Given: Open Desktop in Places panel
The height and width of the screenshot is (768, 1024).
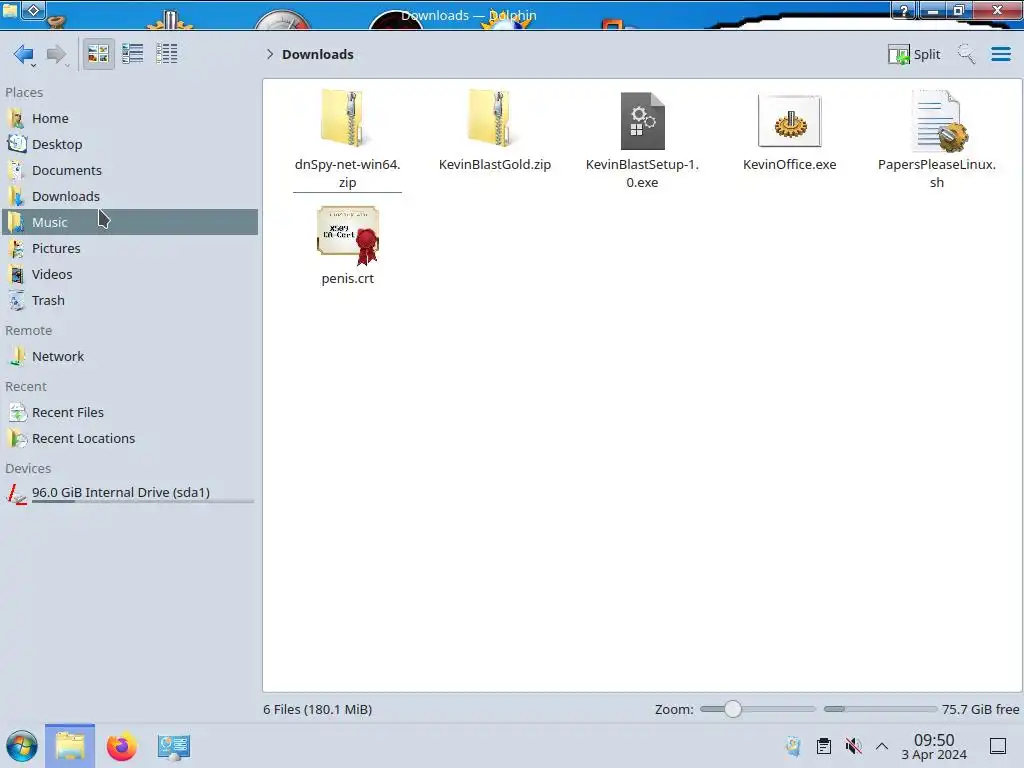Looking at the screenshot, I should click(x=130, y=144).
